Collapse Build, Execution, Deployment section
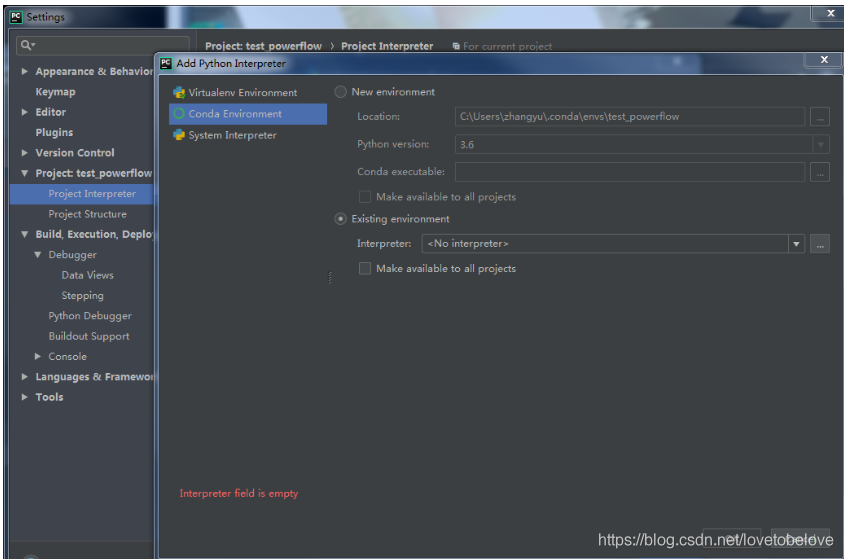844x559 pixels. (24, 234)
